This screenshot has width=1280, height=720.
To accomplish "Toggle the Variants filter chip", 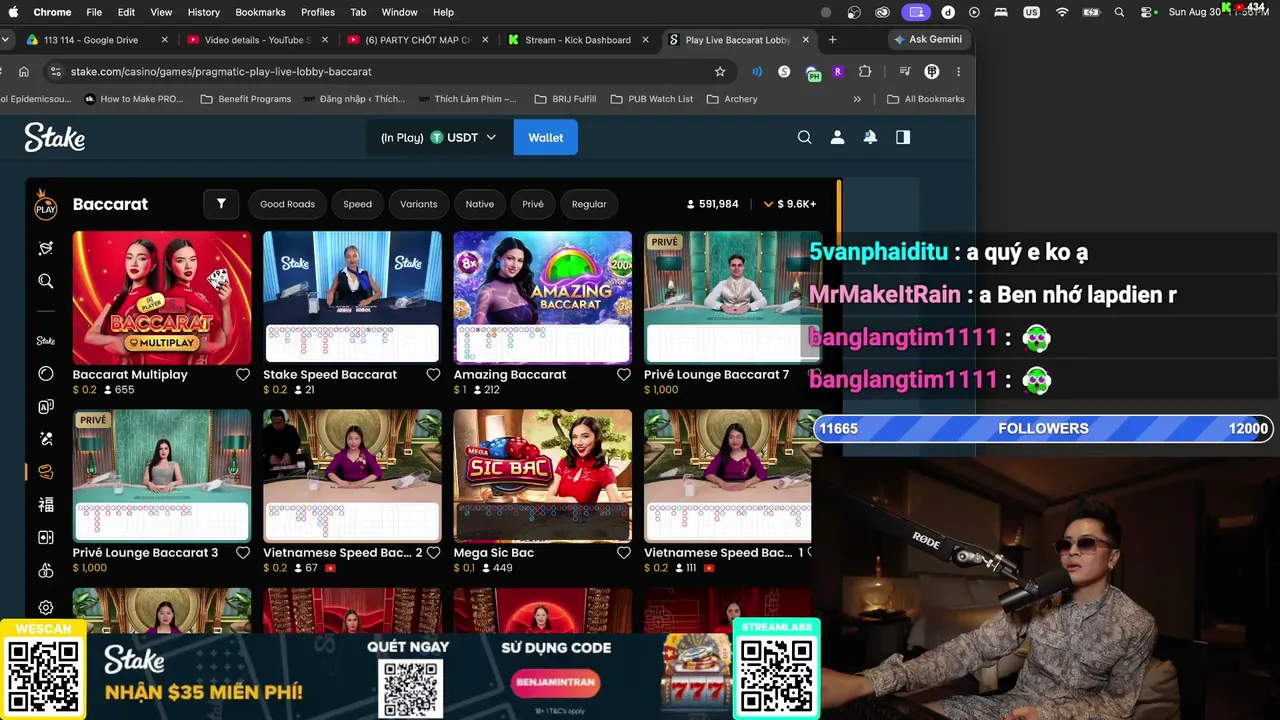I will 418,204.
